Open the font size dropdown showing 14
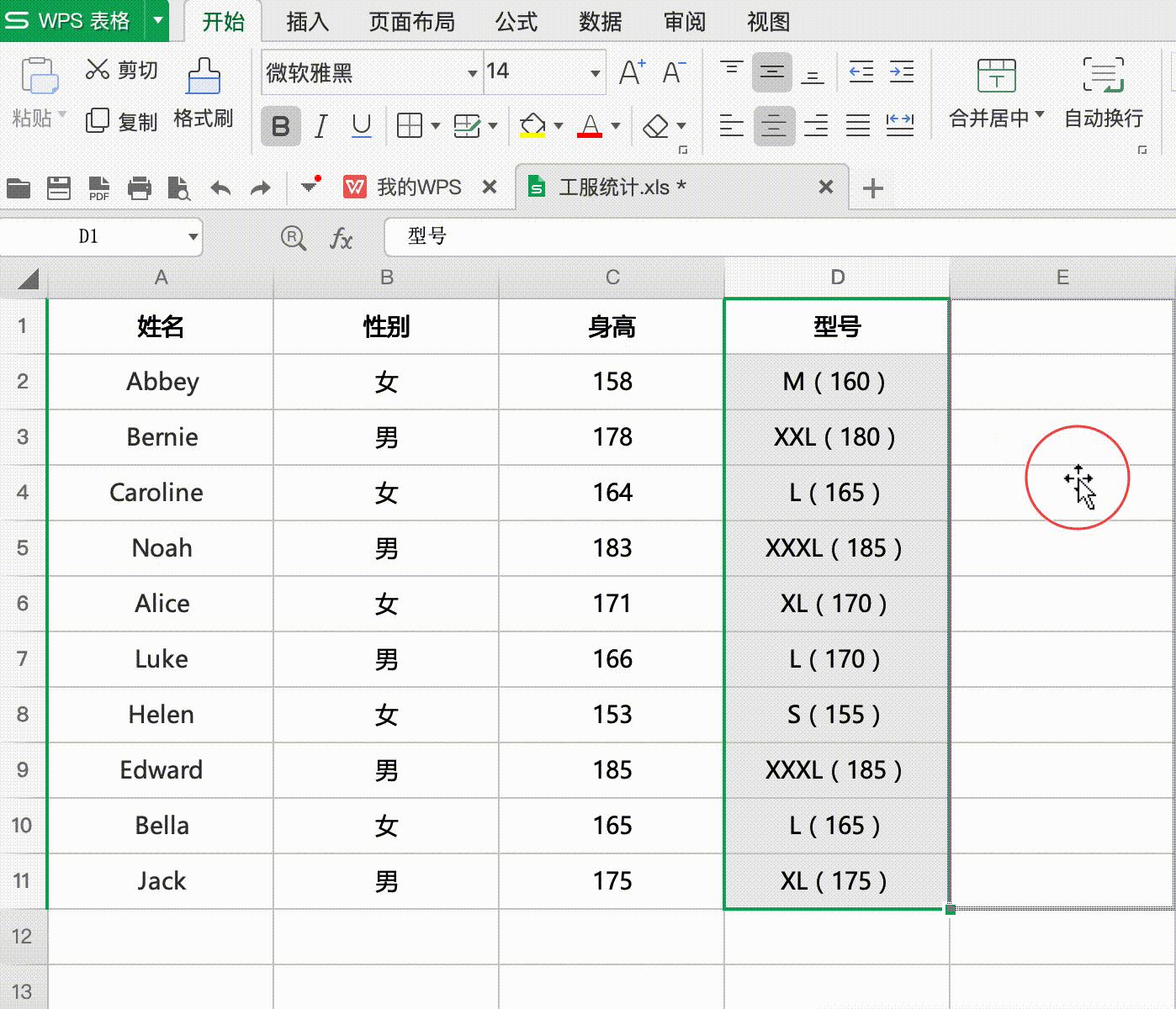This screenshot has width=1176, height=1009. coord(595,72)
